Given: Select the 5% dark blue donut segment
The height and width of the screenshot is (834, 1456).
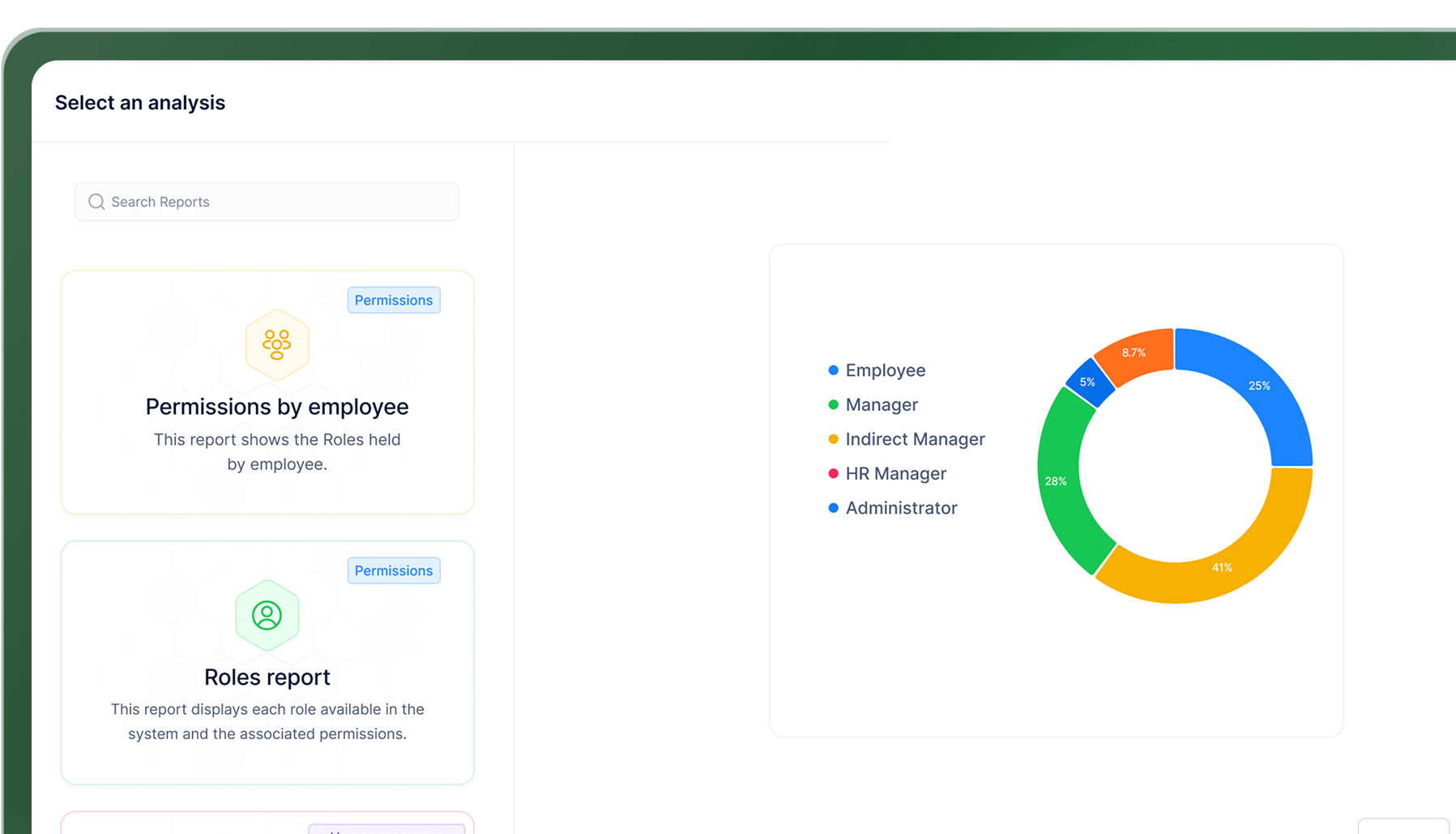Looking at the screenshot, I should [x=1089, y=381].
